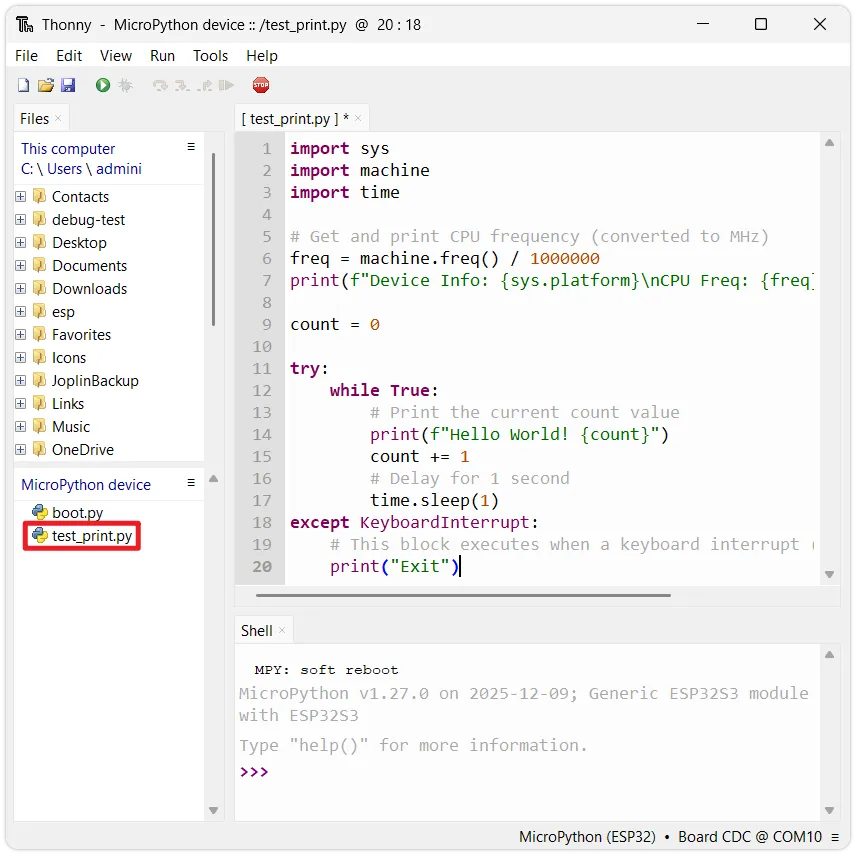The height and width of the screenshot is (855, 856).
Task: Click the New file icon in toolbar
Action: [23, 86]
